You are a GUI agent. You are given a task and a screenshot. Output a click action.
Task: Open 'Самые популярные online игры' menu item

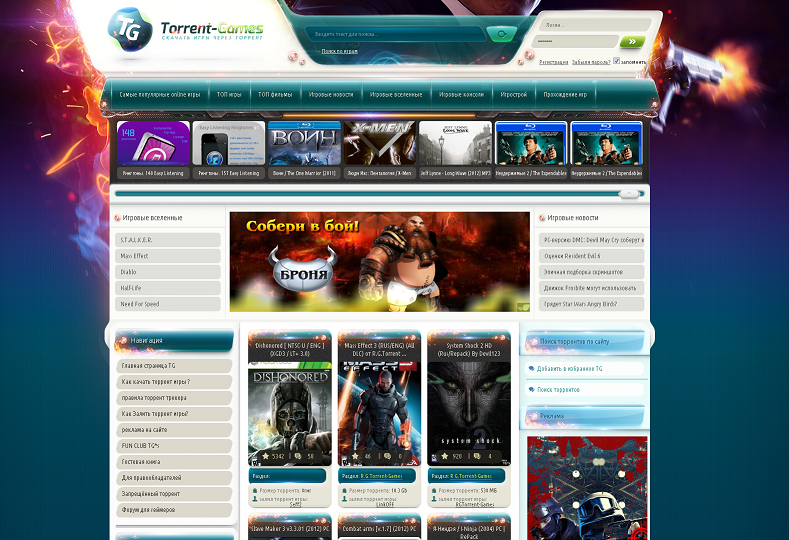[x=160, y=95]
